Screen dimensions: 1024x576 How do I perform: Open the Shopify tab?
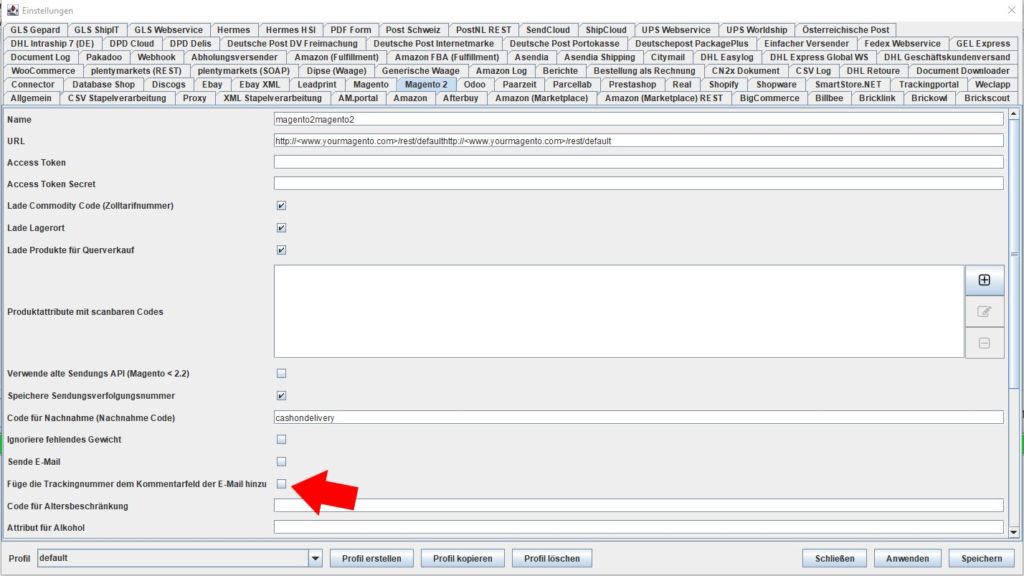click(x=724, y=84)
